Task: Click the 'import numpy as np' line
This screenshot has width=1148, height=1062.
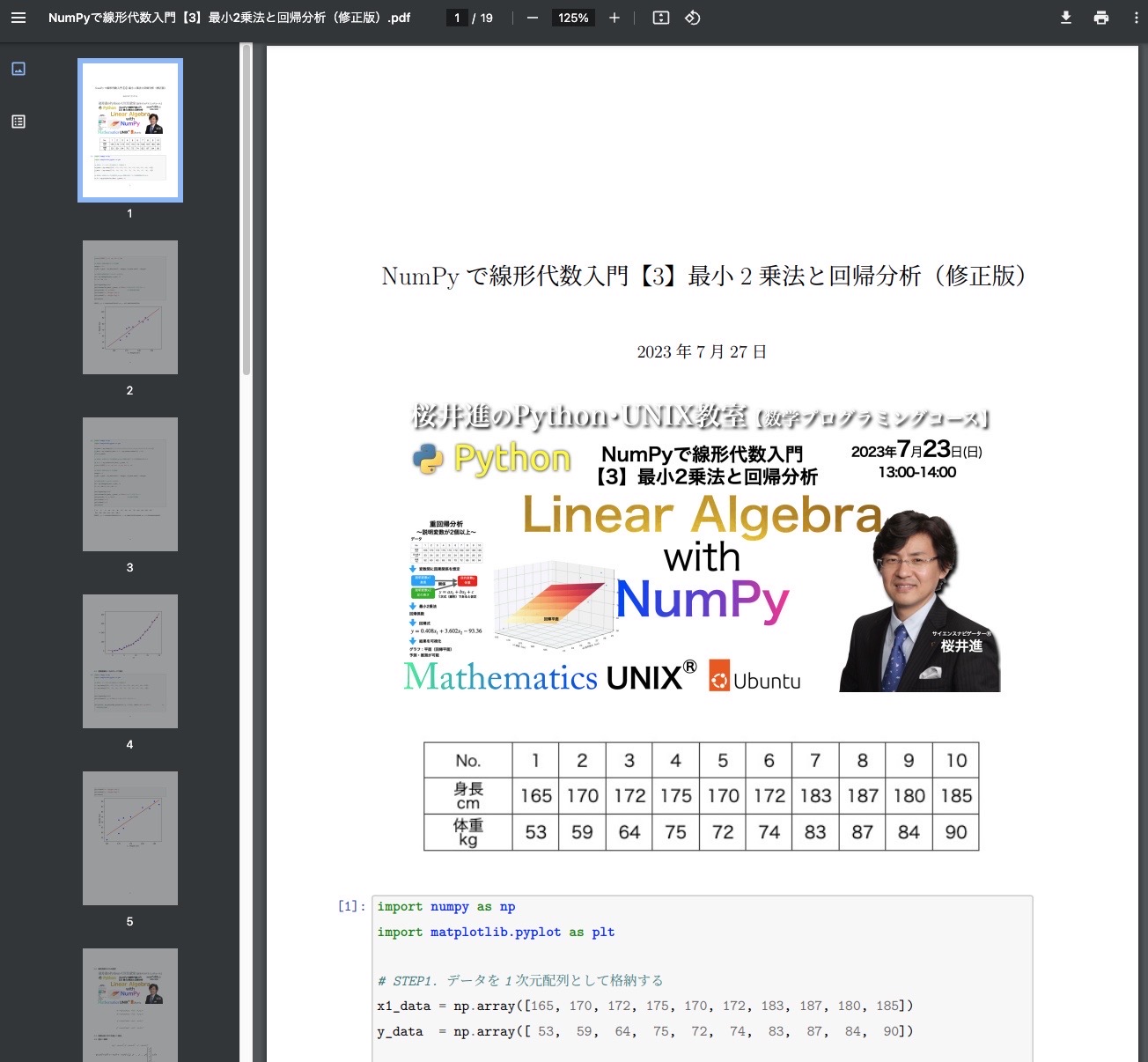Action: pyautogui.click(x=446, y=906)
